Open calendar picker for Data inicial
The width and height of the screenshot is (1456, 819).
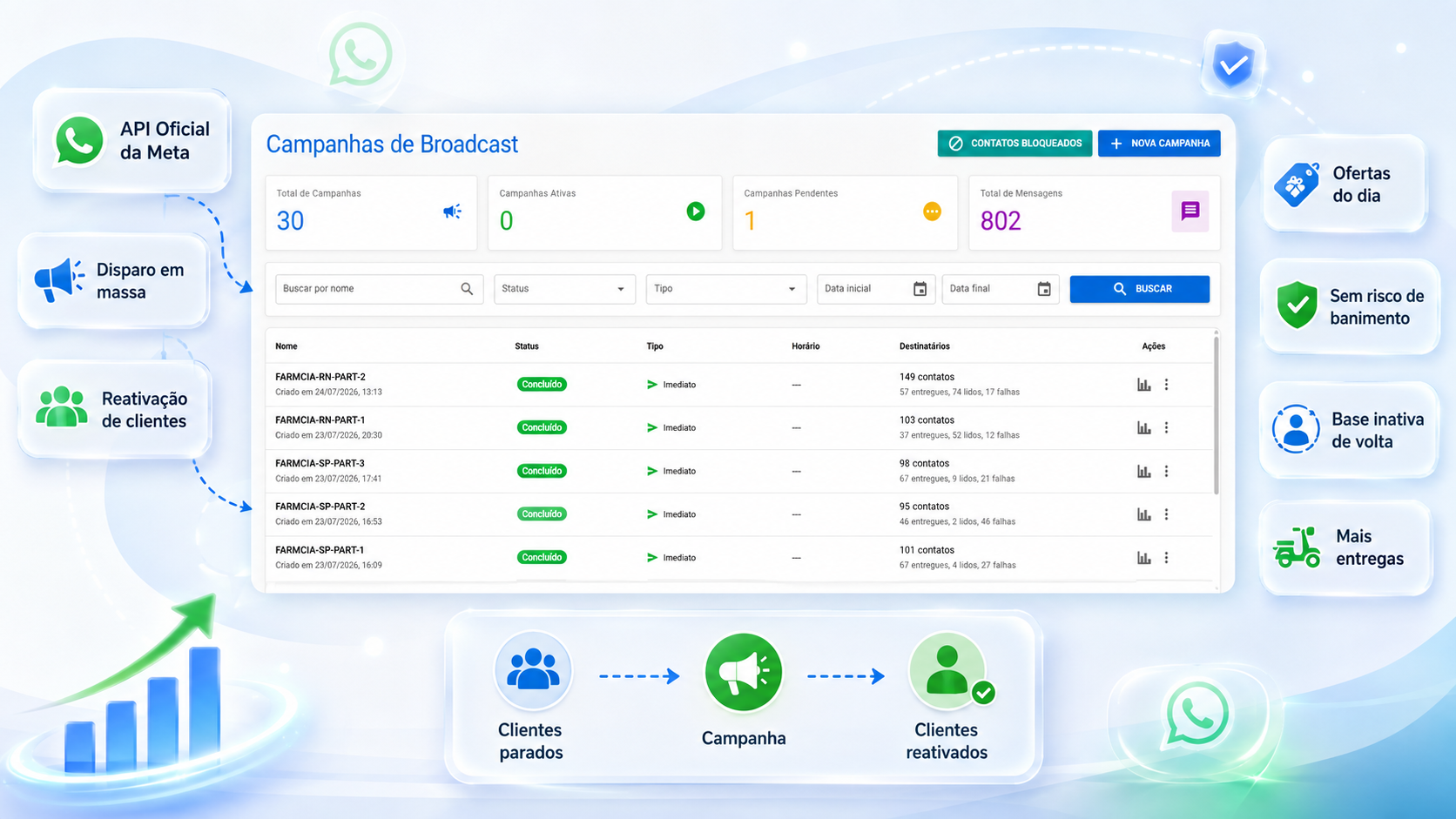[x=920, y=289]
